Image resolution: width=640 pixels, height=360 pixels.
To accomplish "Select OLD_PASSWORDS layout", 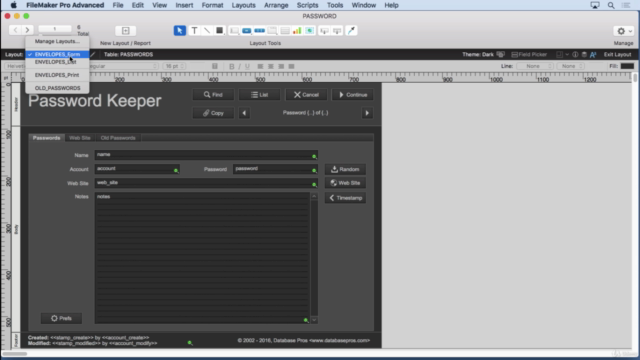I will click(x=57, y=88).
